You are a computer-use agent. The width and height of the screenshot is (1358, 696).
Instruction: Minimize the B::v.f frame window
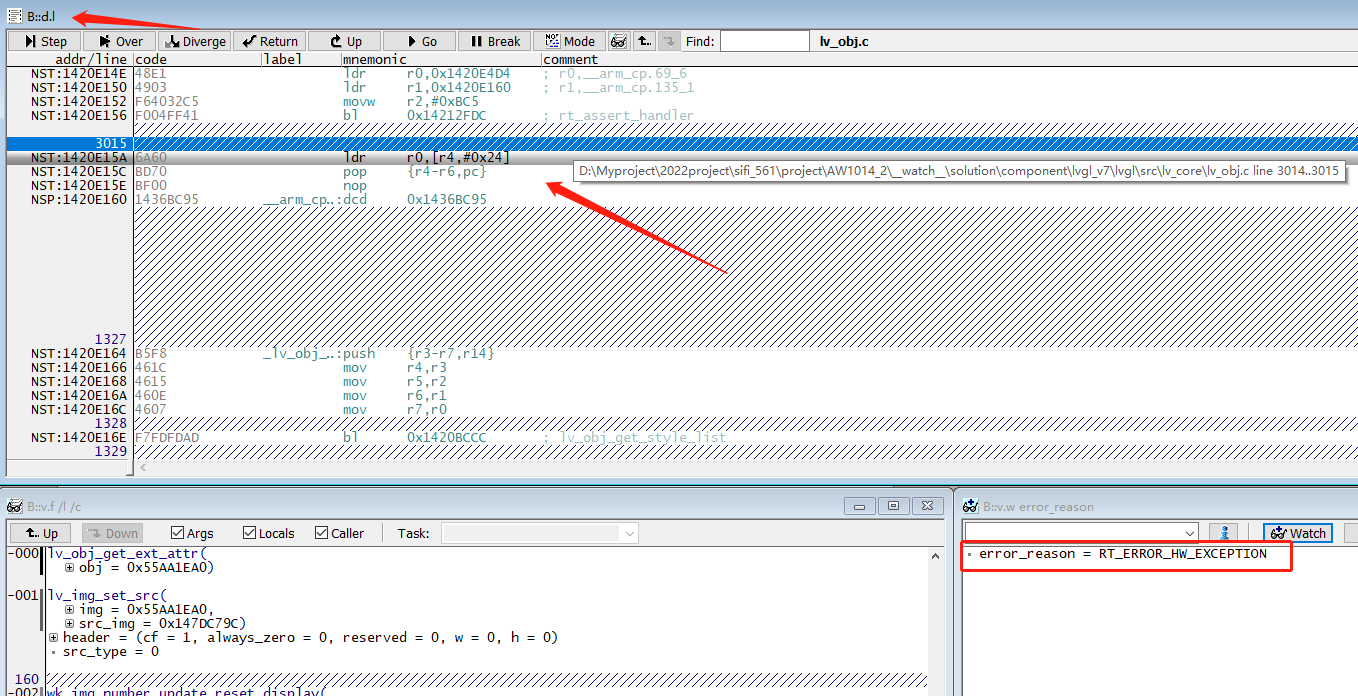(860, 506)
